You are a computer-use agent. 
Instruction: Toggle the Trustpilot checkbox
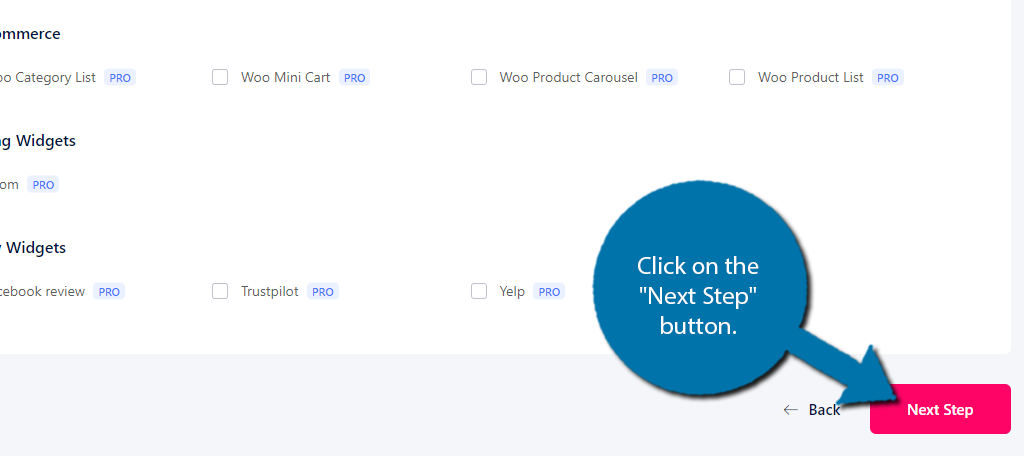coord(220,291)
